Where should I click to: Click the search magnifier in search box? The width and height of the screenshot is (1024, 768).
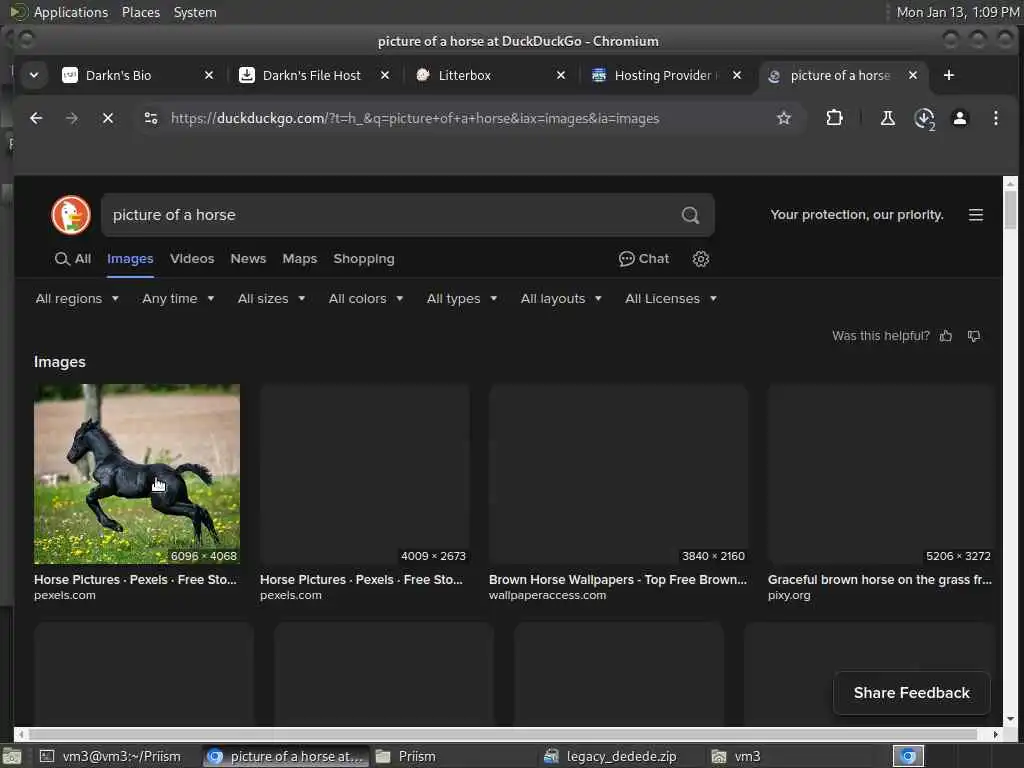[690, 215]
